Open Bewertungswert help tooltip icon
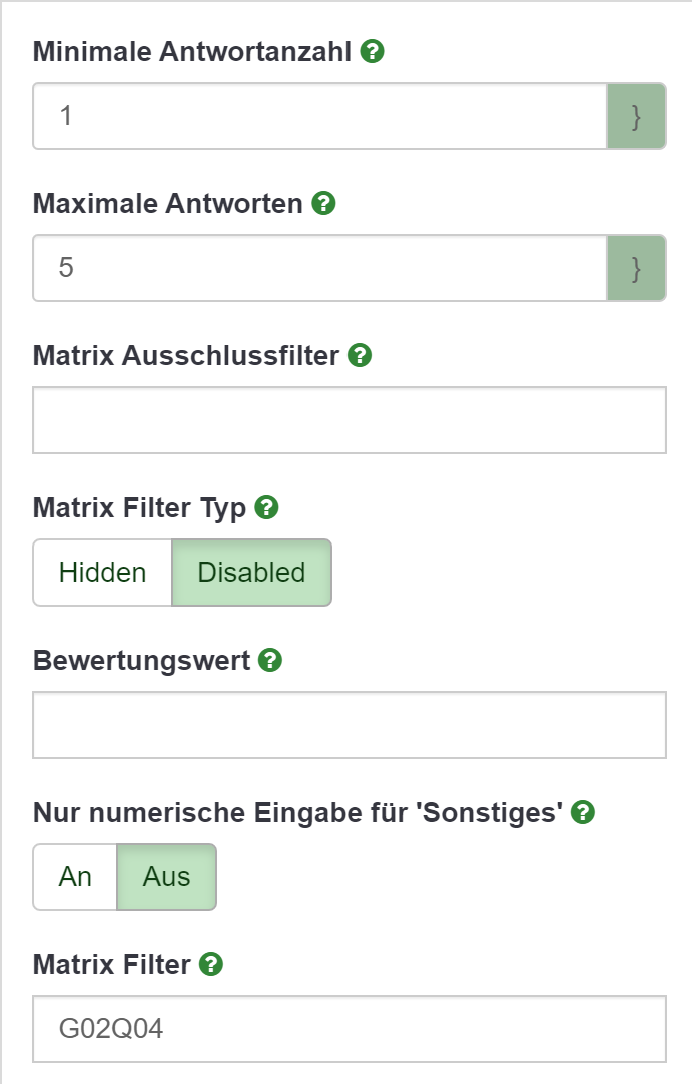Screen dimensions: 692x1084 270,661
